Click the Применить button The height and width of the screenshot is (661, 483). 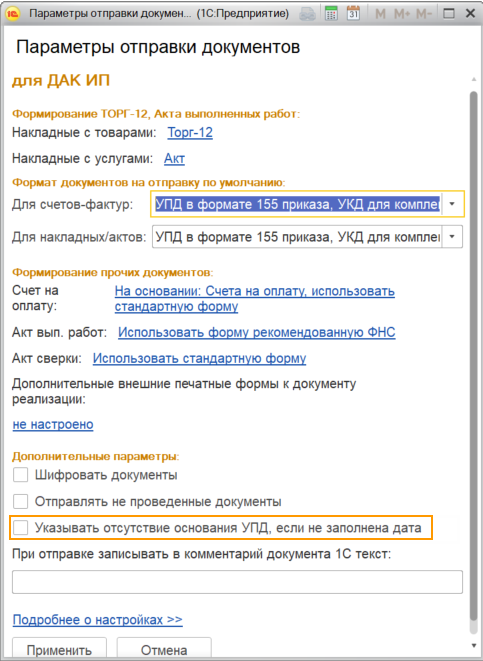pos(59,650)
